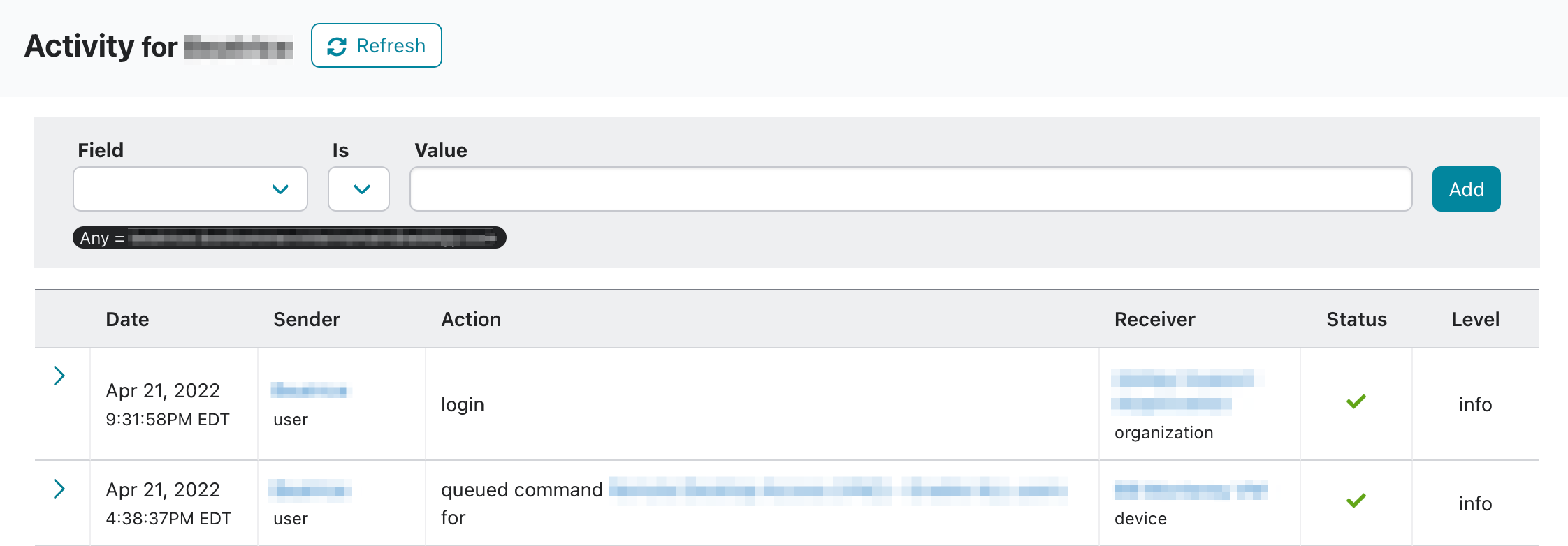Focus the Value input field

[910, 189]
